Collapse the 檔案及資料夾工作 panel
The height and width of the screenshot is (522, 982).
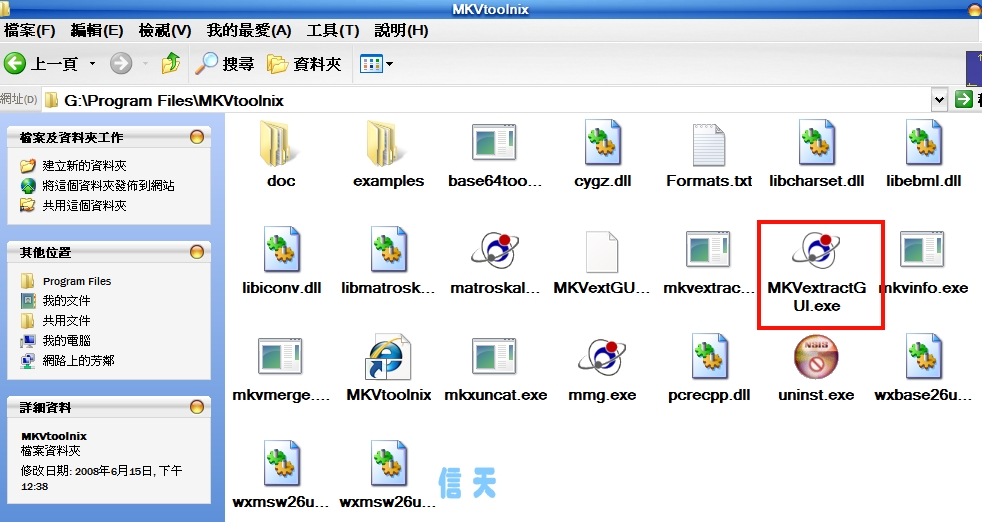[197, 137]
